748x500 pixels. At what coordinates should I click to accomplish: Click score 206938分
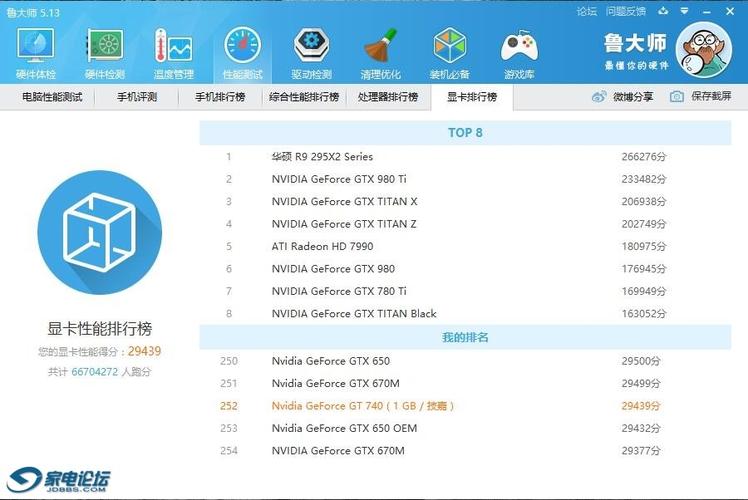(644, 201)
